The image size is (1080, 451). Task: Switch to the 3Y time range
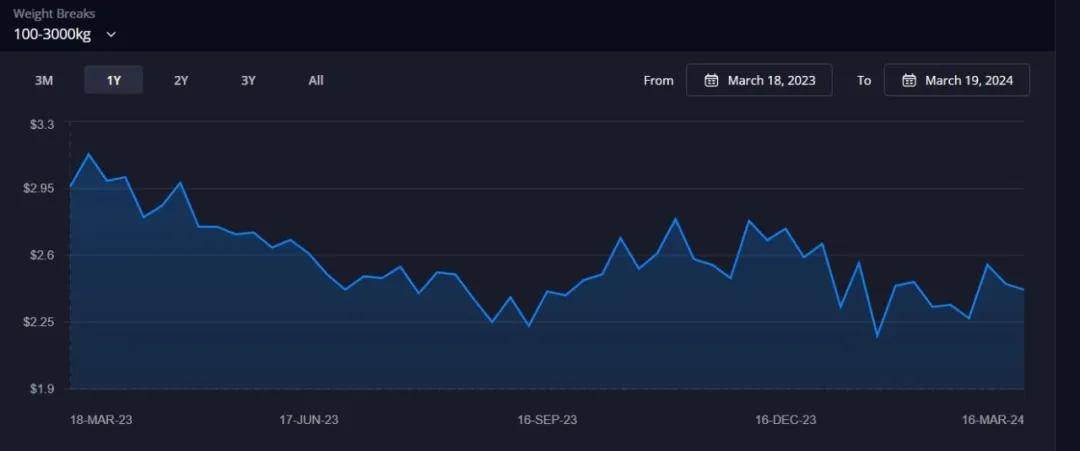[x=249, y=80]
